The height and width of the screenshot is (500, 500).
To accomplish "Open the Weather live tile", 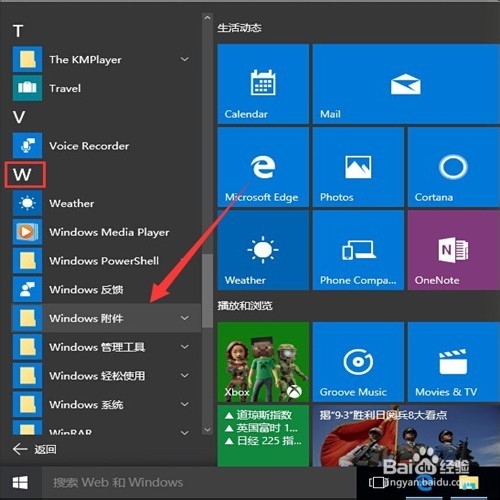I will point(263,250).
